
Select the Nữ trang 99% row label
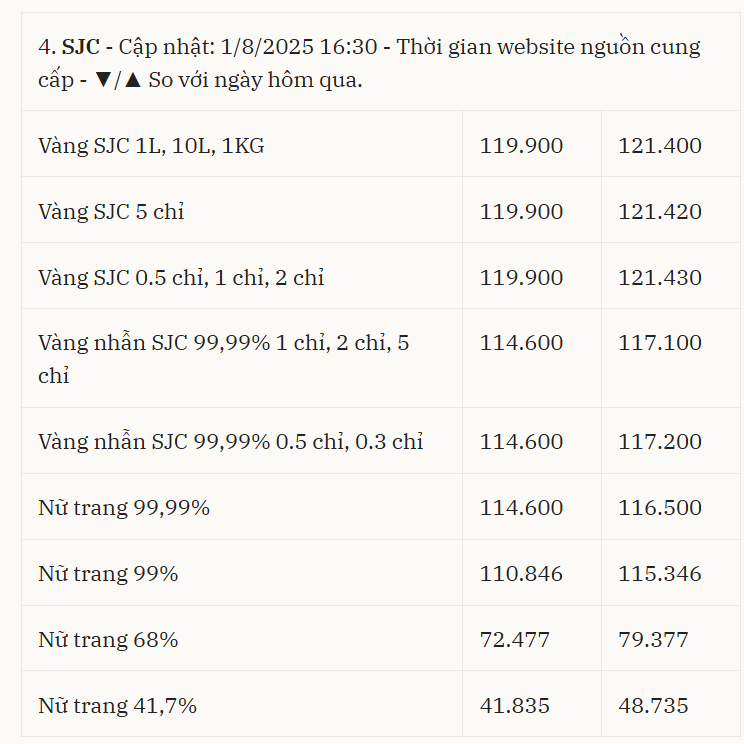click(108, 573)
